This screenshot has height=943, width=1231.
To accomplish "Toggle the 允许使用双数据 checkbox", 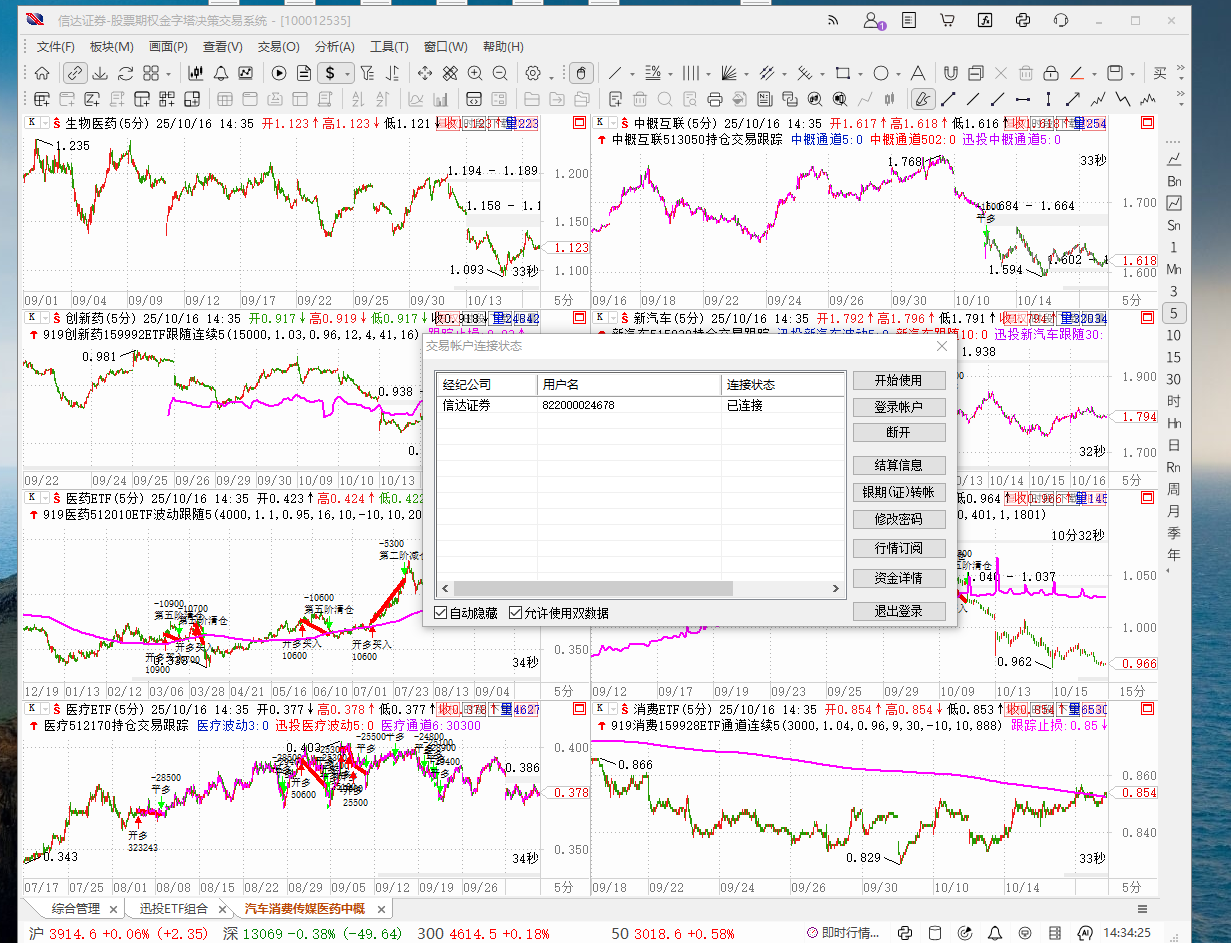I will [516, 613].
